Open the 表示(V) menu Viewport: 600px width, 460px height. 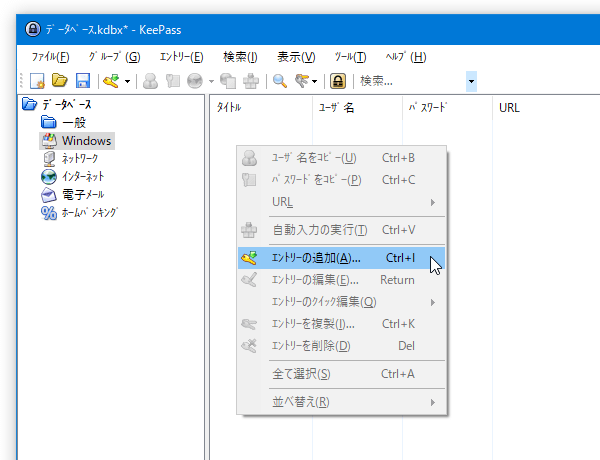pos(296,57)
